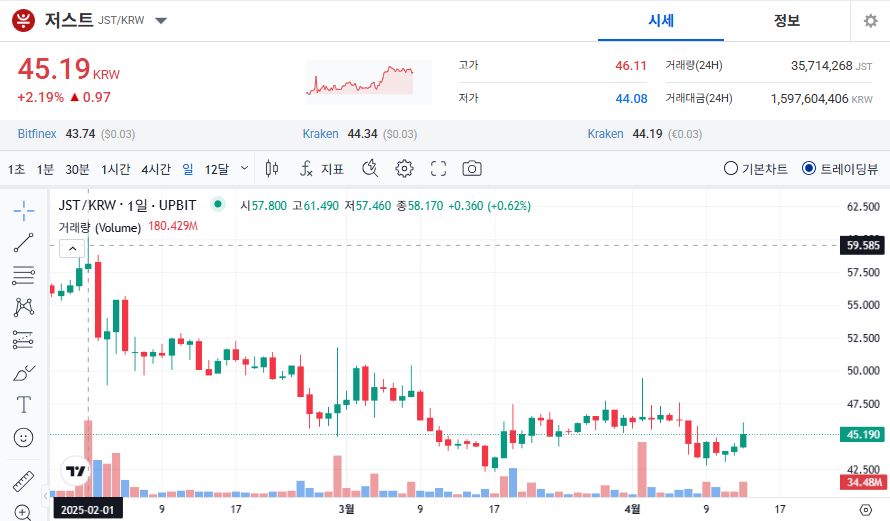Select the 트레이딩뷰 radio option
Image resolution: width=890 pixels, height=521 pixels.
point(840,169)
